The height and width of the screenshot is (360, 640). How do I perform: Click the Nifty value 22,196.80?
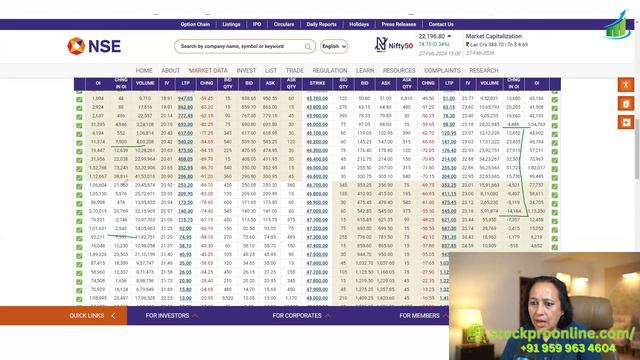[432, 36]
